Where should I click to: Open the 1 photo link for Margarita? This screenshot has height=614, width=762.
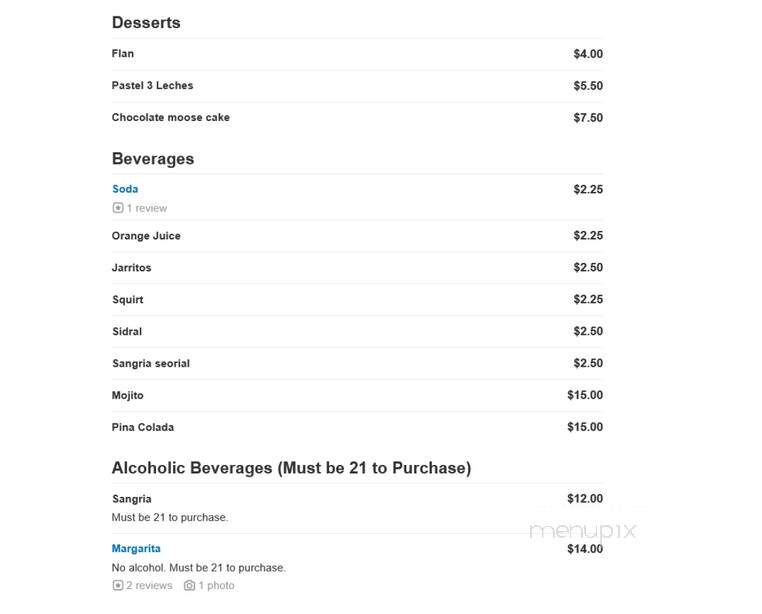pyautogui.click(x=216, y=585)
